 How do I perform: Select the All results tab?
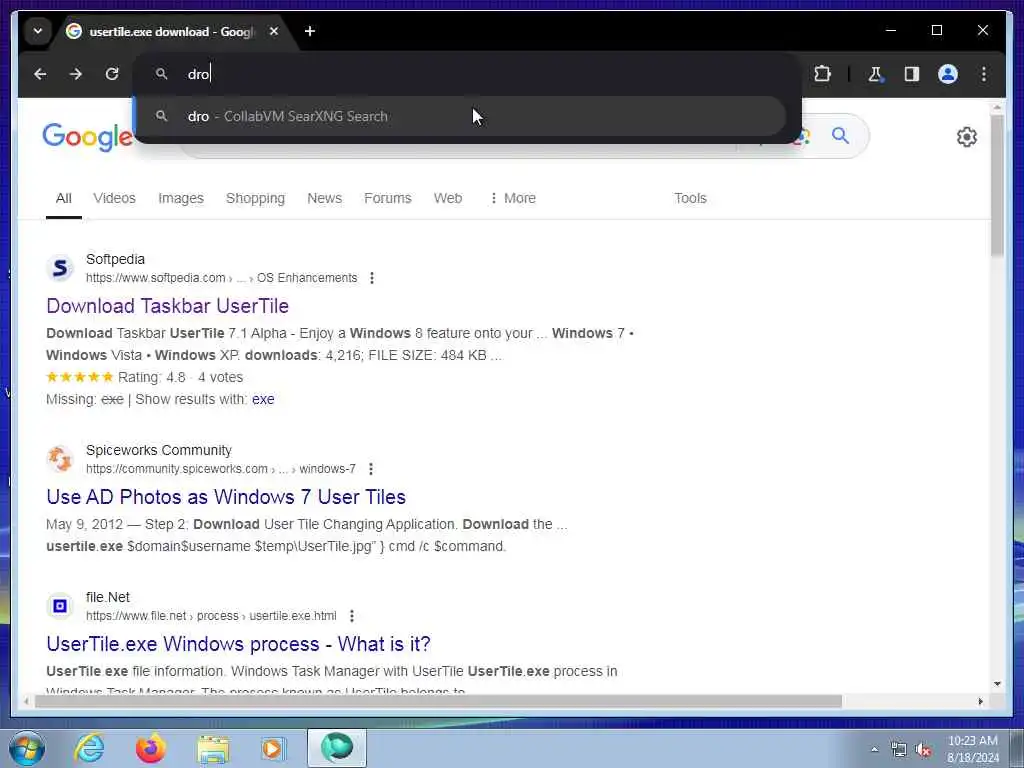coord(63,199)
